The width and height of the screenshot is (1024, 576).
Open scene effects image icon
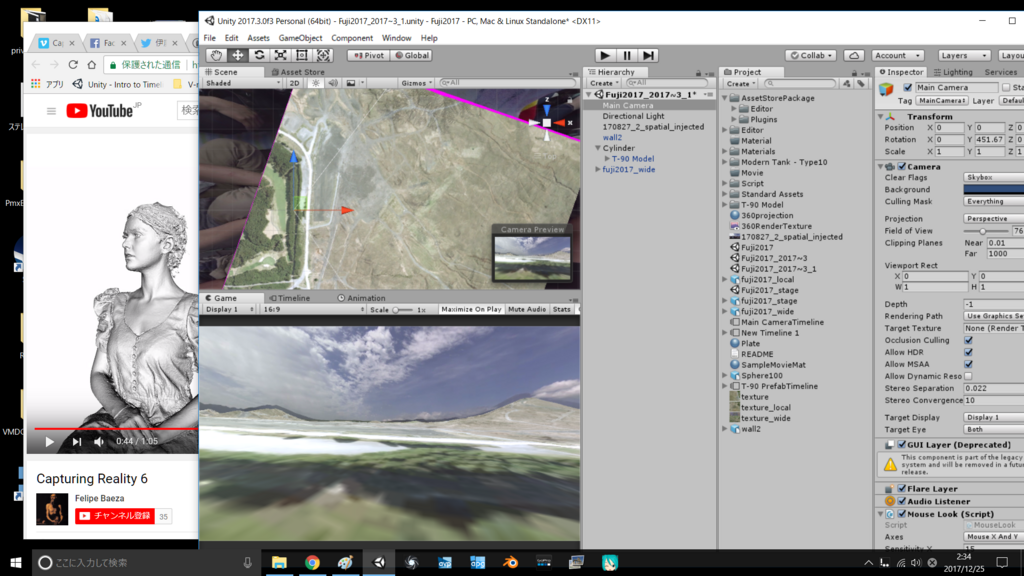(351, 83)
